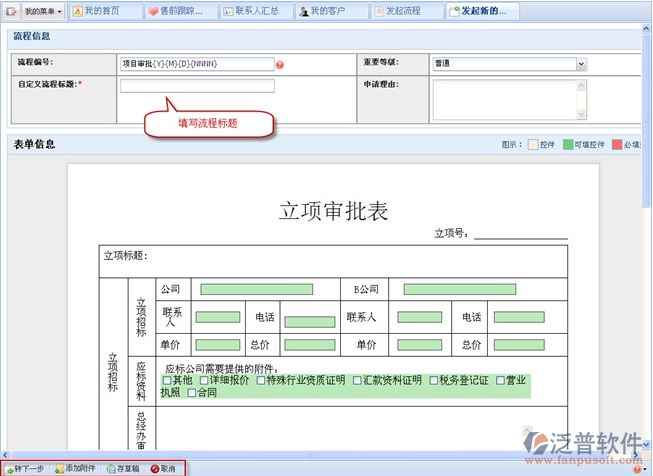653x476 pixels.
Task: Click the 可填控件 green legend swatch
Action: click(568, 145)
